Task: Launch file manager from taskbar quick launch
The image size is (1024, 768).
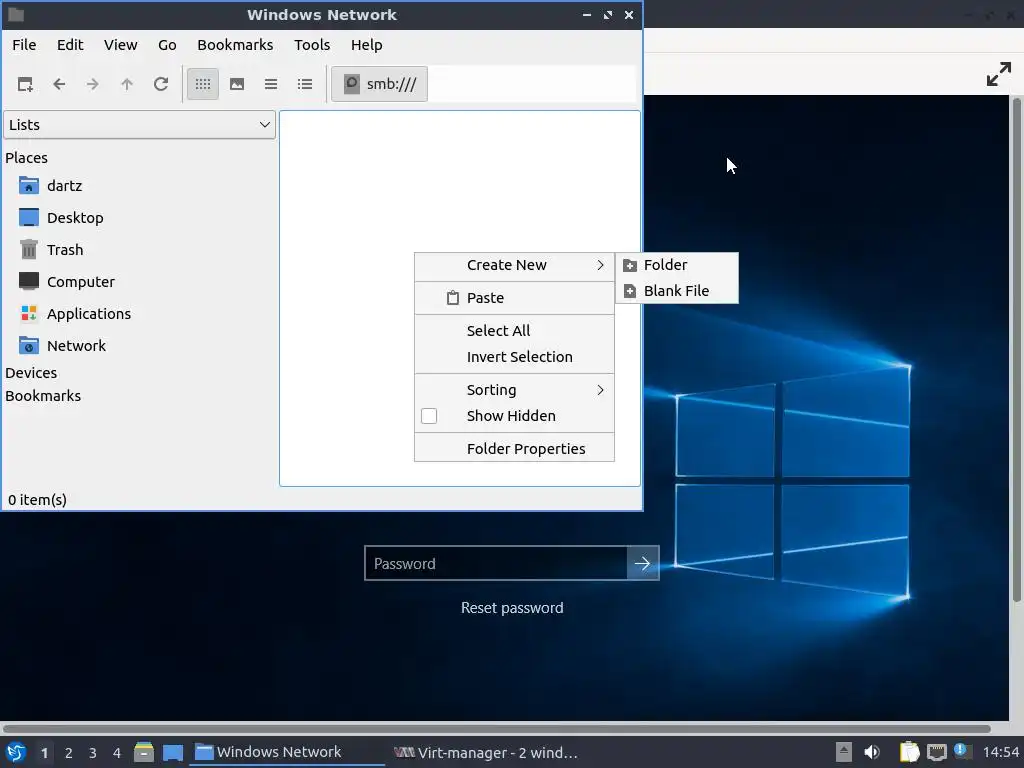Action: (x=144, y=752)
